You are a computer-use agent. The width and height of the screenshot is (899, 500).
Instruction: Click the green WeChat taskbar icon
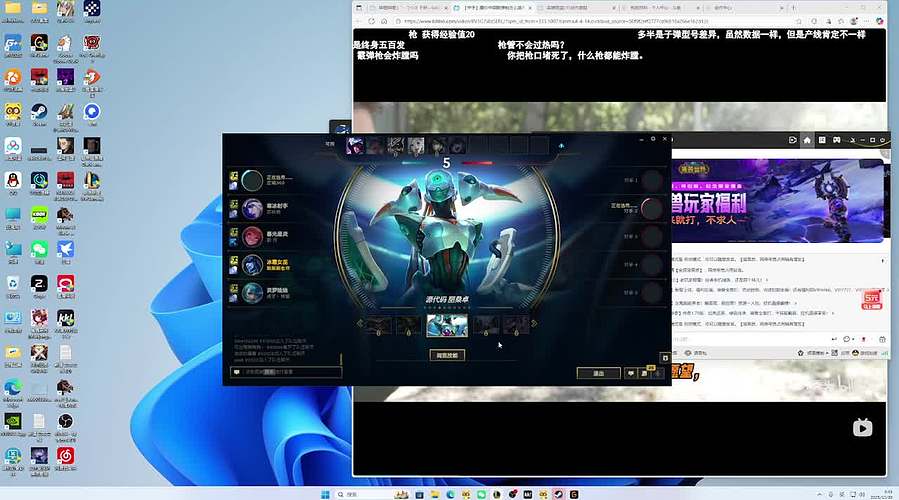481,494
